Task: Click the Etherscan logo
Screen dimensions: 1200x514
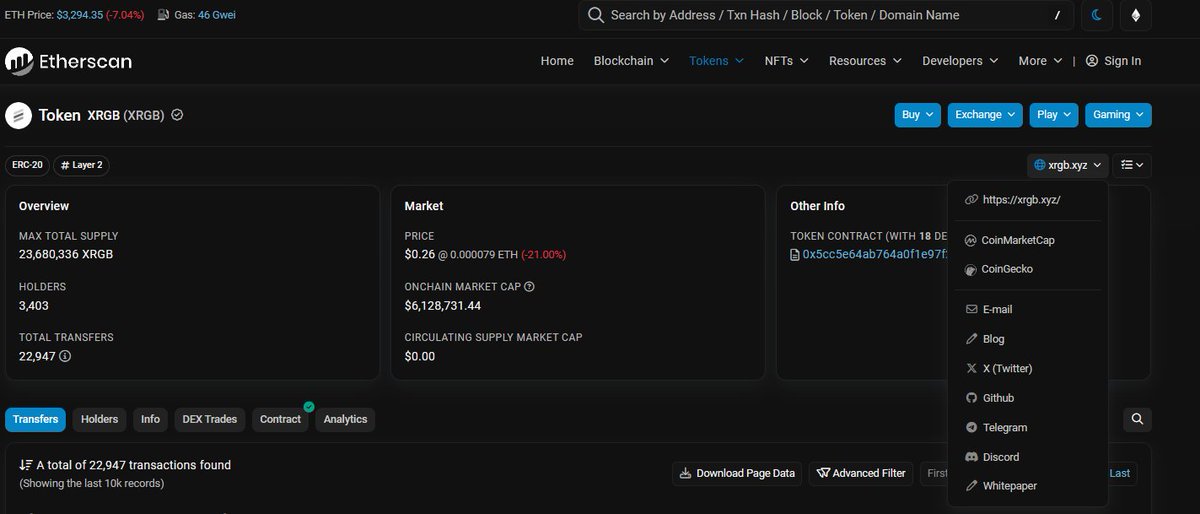Action: (68, 61)
